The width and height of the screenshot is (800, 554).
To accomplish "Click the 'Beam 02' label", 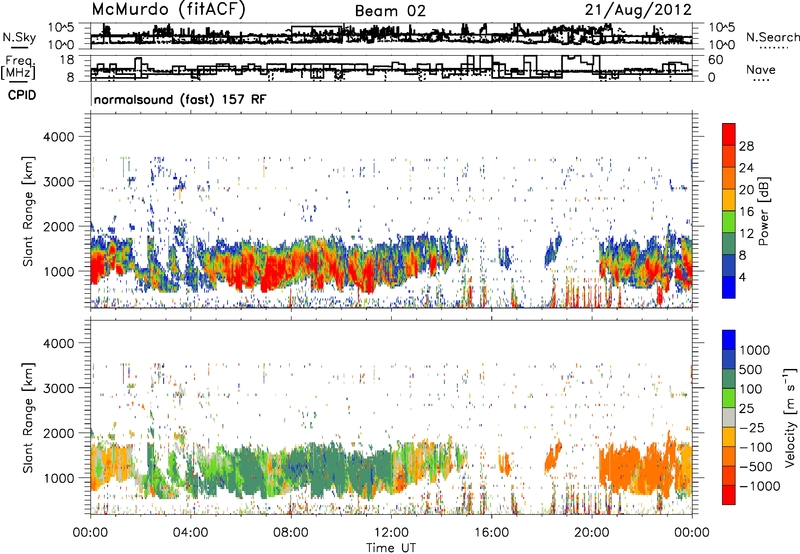I will [390, 11].
